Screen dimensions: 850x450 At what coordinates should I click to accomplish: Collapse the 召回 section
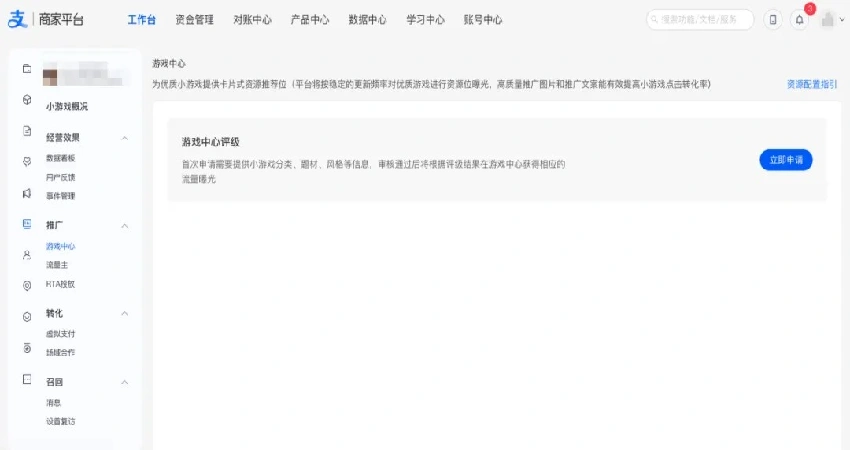pos(125,382)
